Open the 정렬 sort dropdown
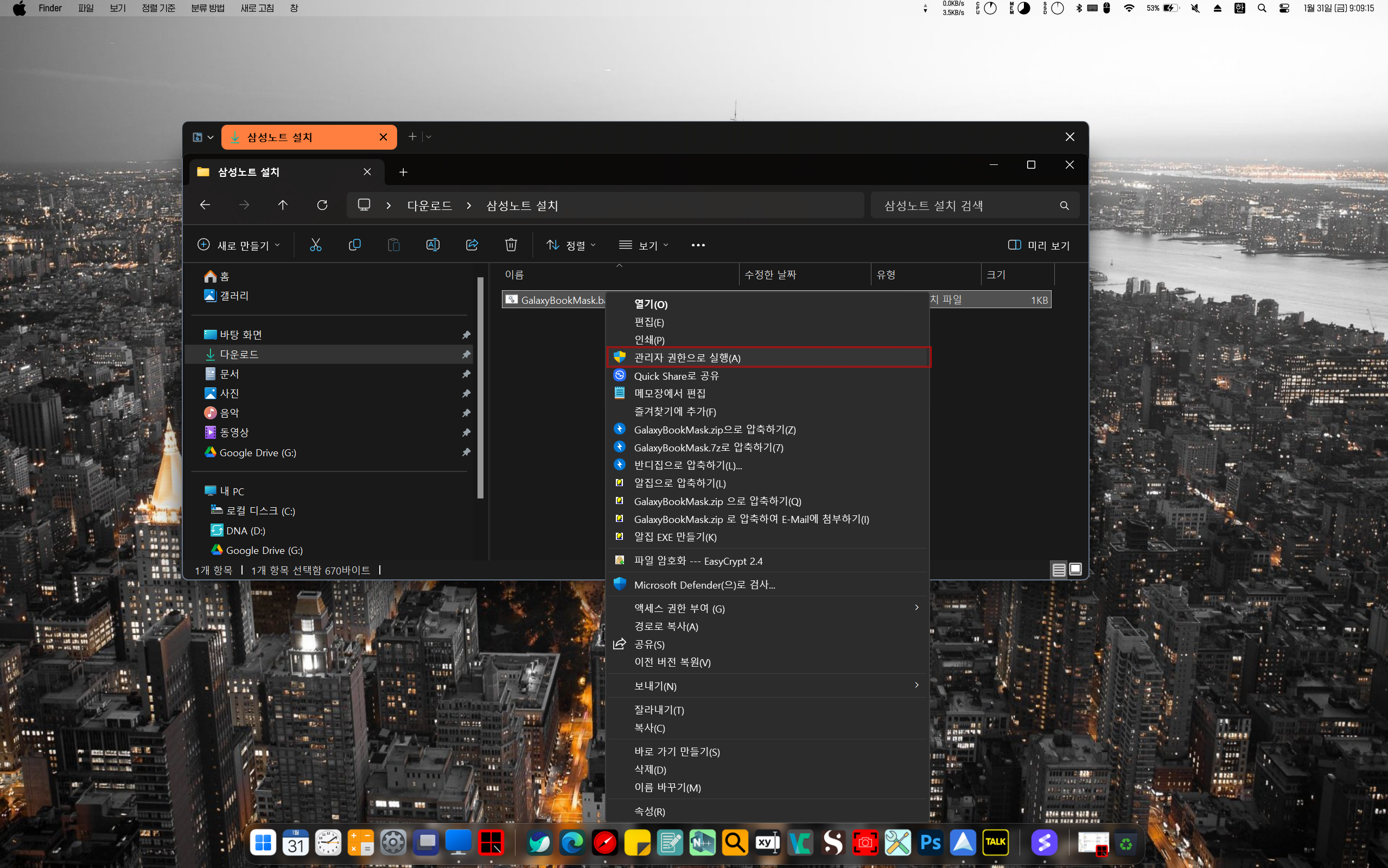This screenshot has width=1388, height=868. pyautogui.click(x=571, y=245)
